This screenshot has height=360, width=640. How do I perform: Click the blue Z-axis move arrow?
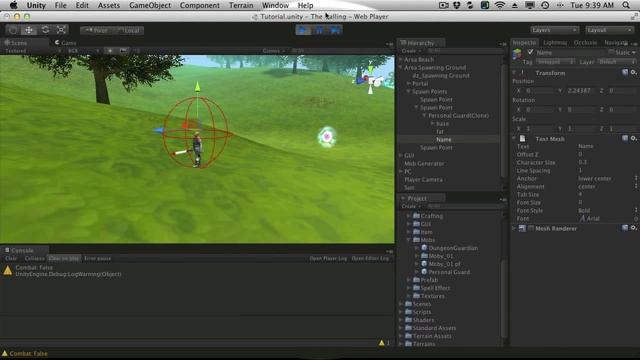[x=158, y=130]
